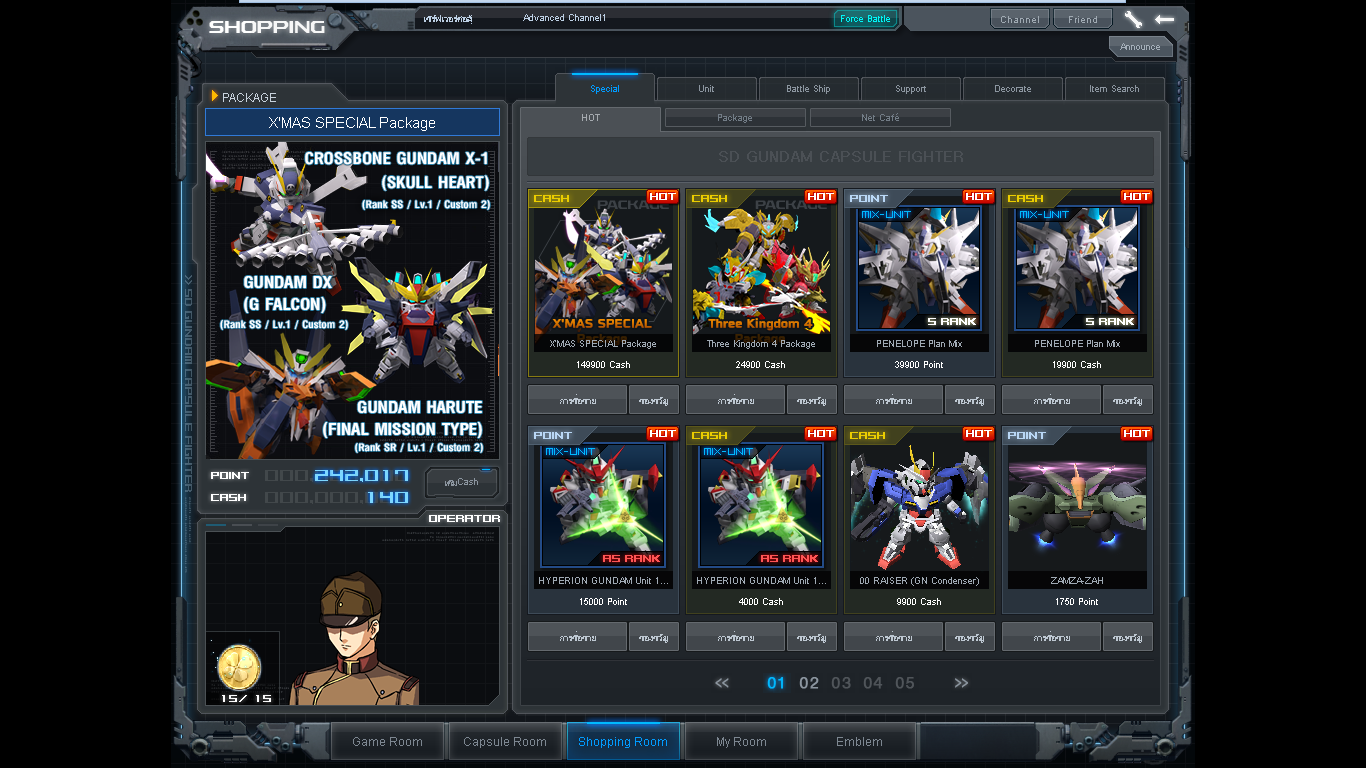Open the Support tab
This screenshot has width=1366, height=768.
click(x=910, y=89)
